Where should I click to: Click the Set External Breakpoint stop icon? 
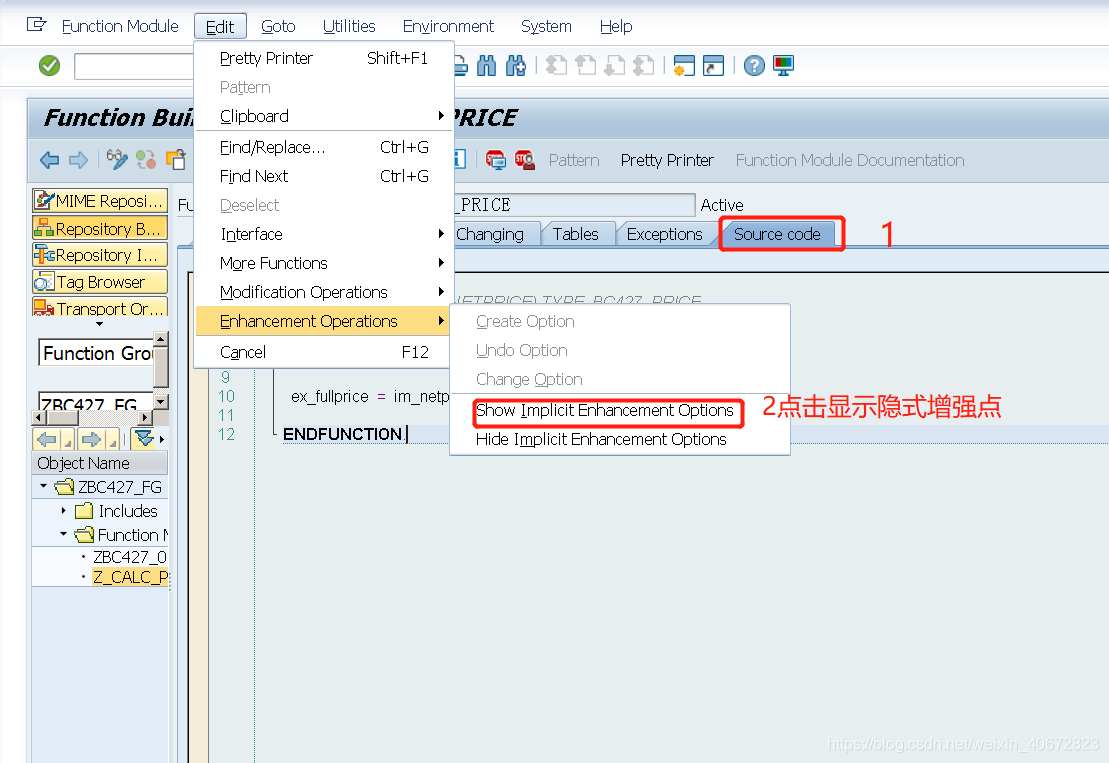525,160
